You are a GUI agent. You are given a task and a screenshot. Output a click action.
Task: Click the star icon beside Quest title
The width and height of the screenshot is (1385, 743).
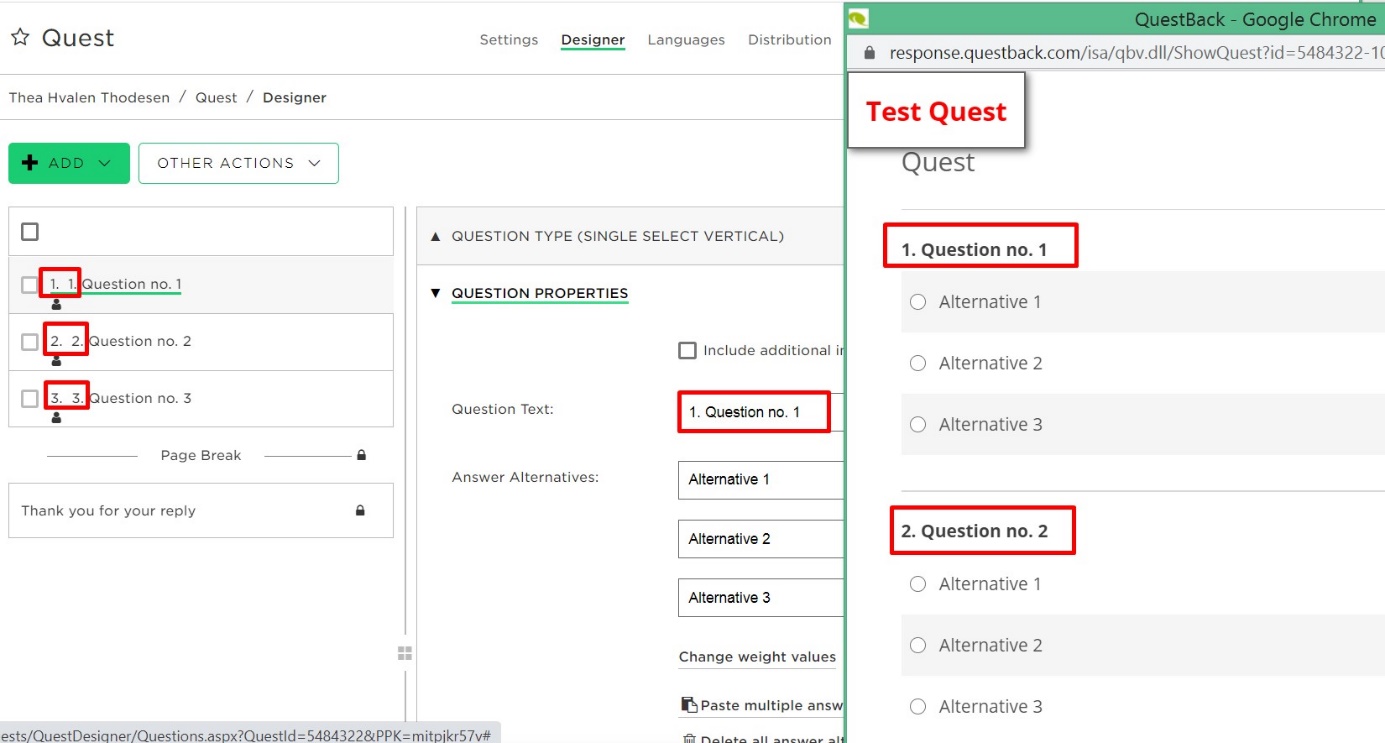coord(20,38)
